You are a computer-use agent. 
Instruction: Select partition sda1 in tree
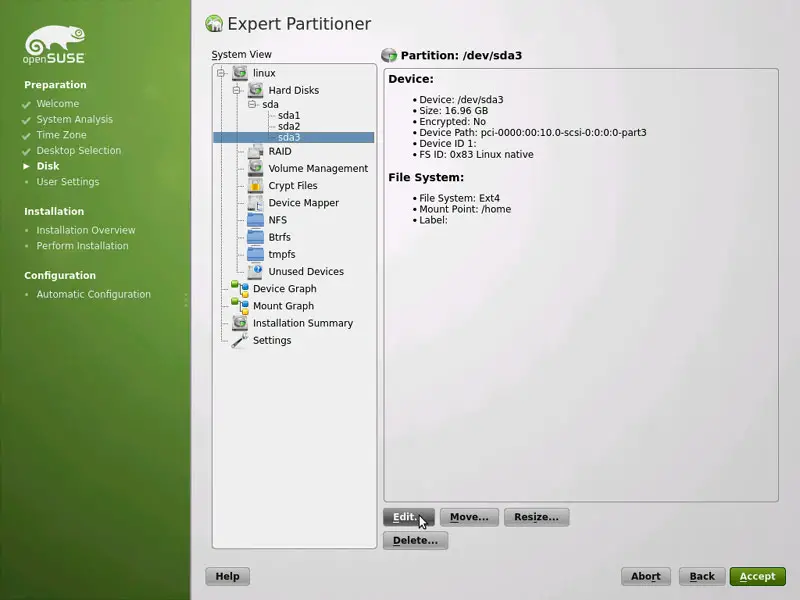[289, 116]
